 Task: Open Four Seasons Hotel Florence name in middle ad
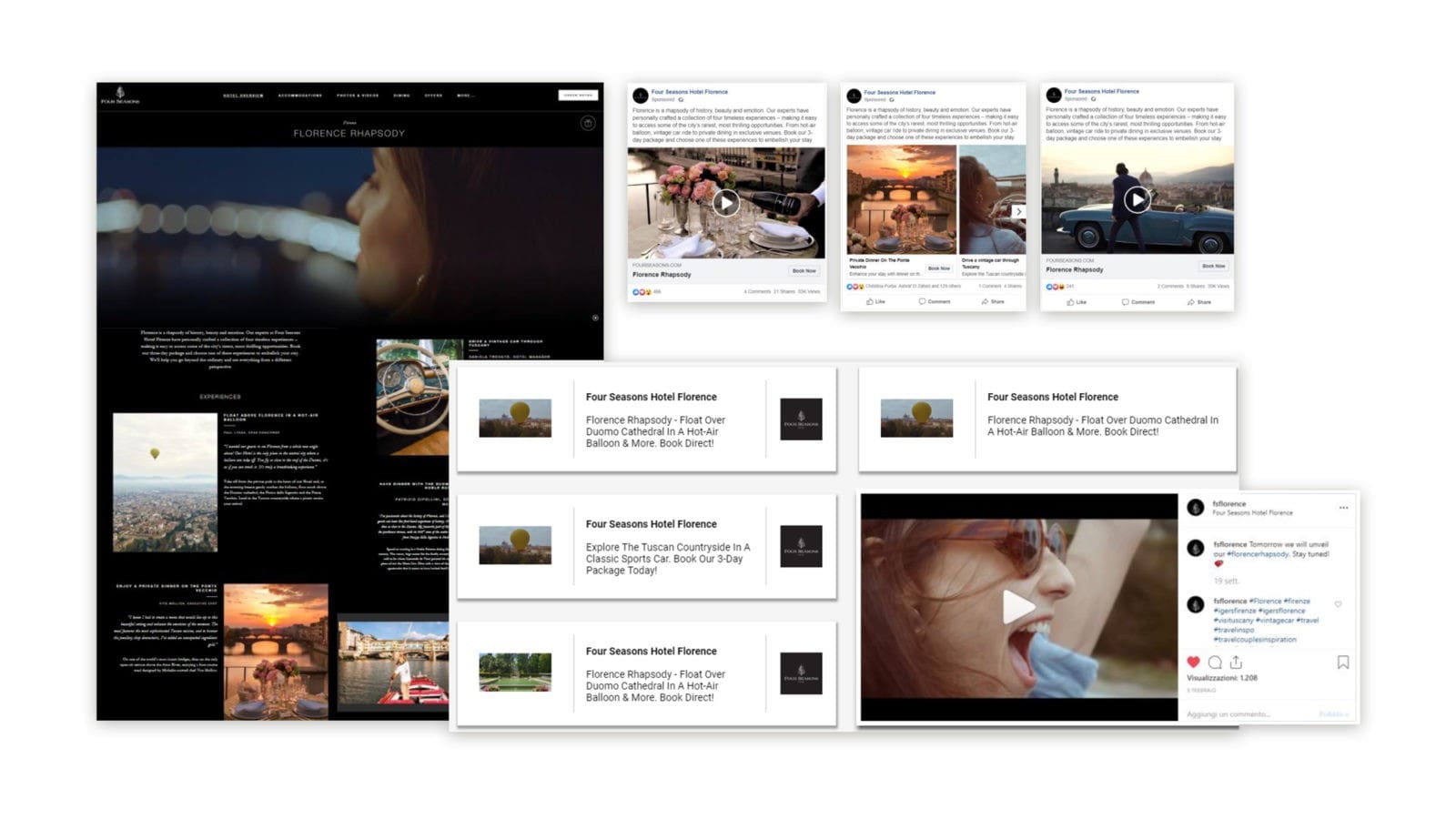(x=899, y=93)
